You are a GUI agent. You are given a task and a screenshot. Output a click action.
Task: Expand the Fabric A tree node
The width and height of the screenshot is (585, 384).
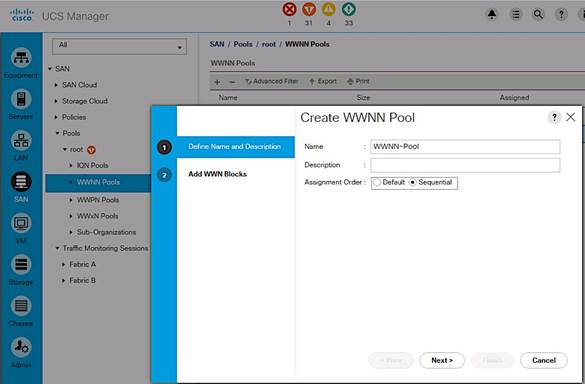point(63,265)
